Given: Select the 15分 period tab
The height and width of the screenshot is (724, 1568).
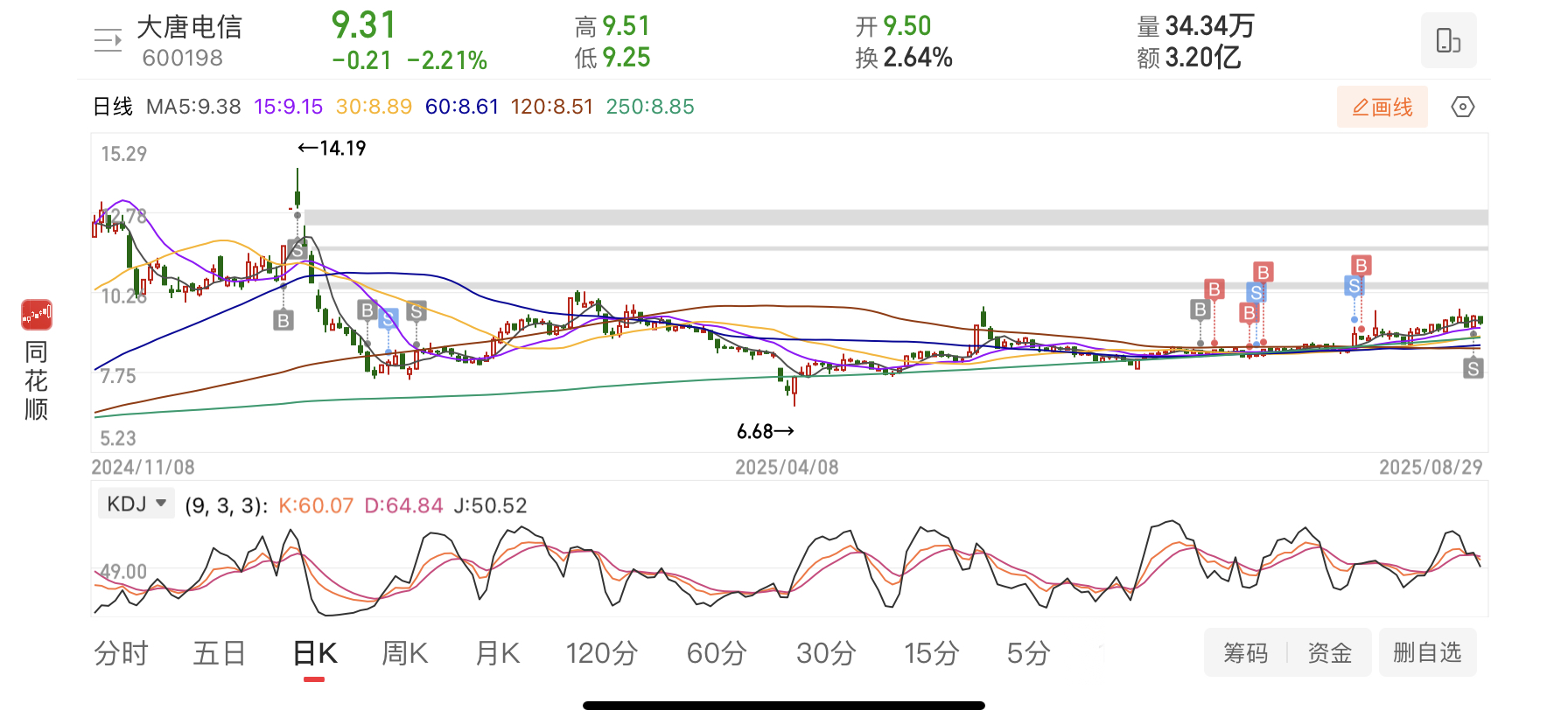Looking at the screenshot, I should (x=932, y=653).
